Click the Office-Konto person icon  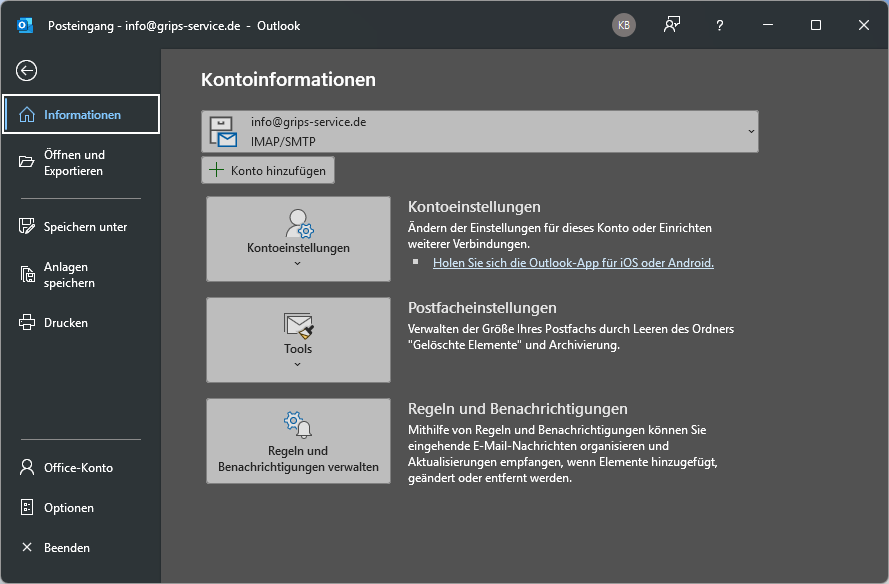pyautogui.click(x=27, y=467)
